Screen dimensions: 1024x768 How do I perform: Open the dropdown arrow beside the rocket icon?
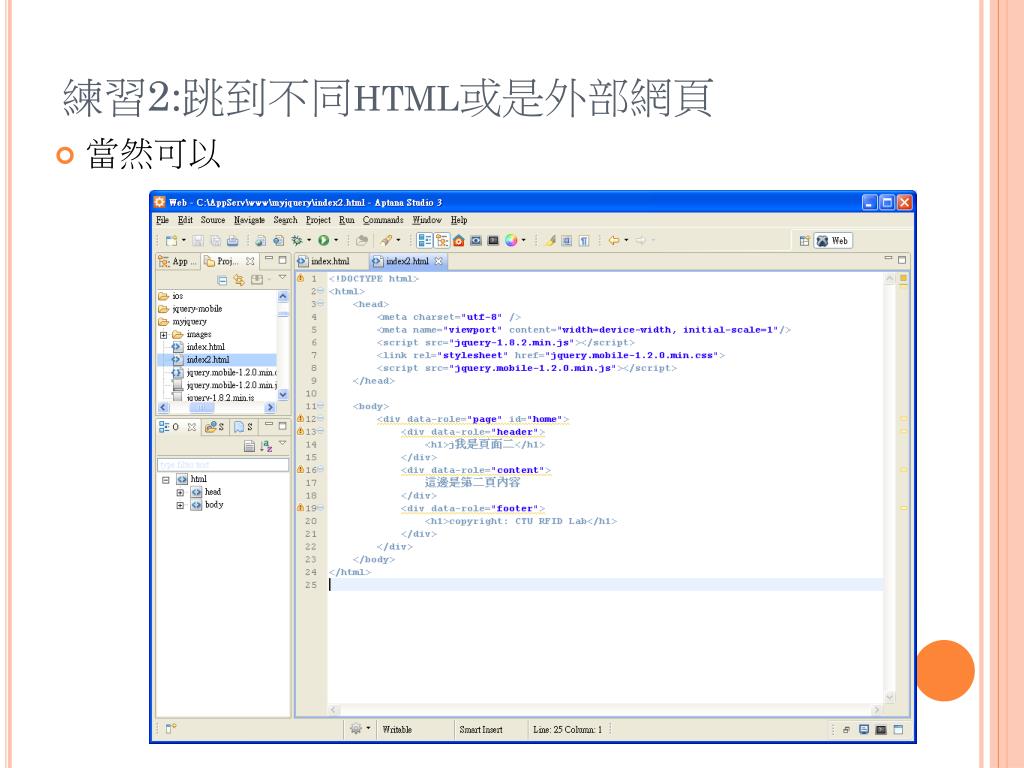[398, 240]
